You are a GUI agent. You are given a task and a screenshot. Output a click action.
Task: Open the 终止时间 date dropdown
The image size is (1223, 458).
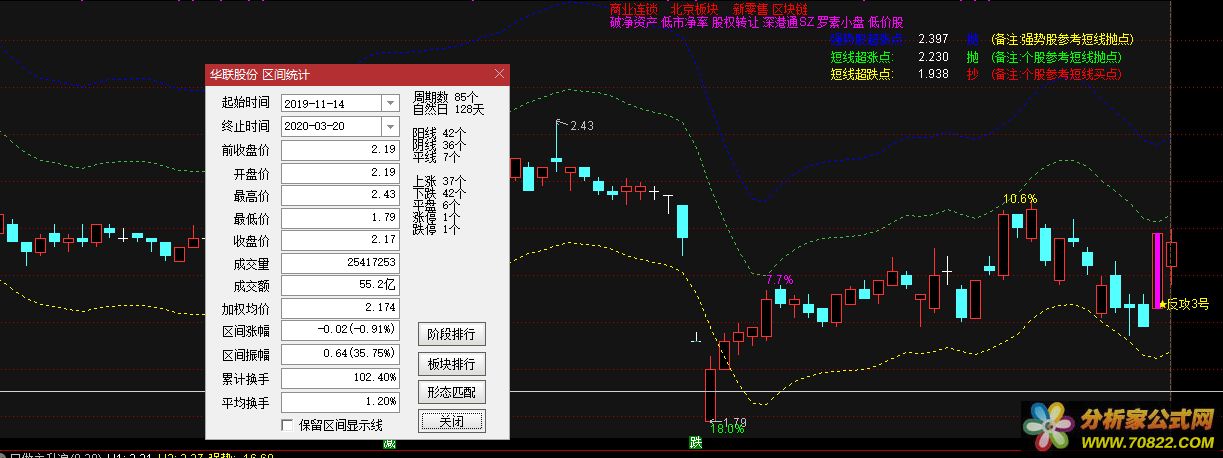point(390,126)
